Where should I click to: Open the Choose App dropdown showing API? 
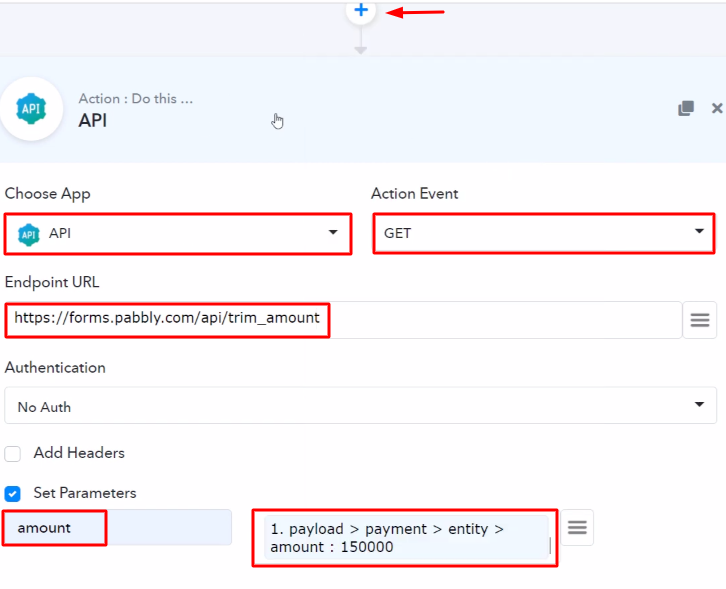point(178,233)
